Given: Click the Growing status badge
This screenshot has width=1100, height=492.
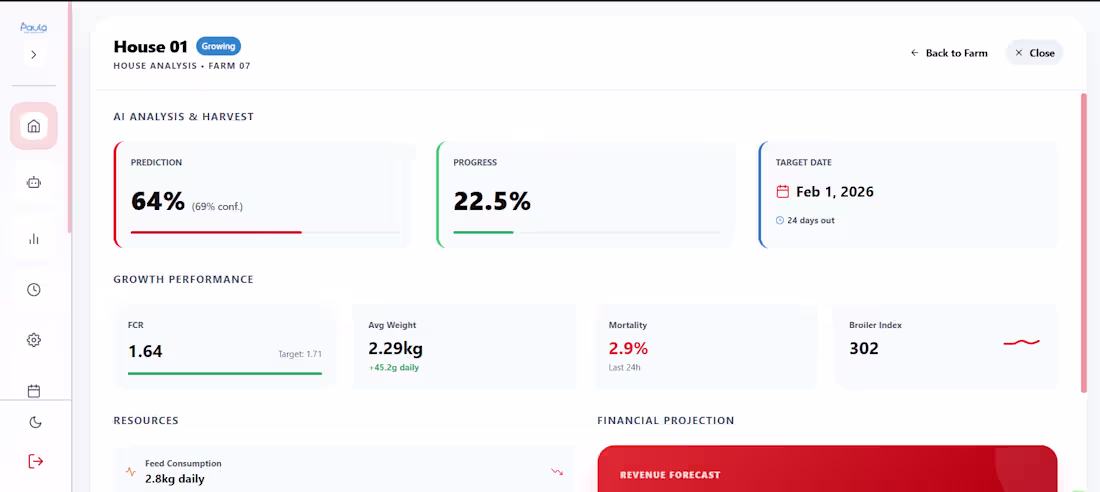Looking at the screenshot, I should (218, 46).
